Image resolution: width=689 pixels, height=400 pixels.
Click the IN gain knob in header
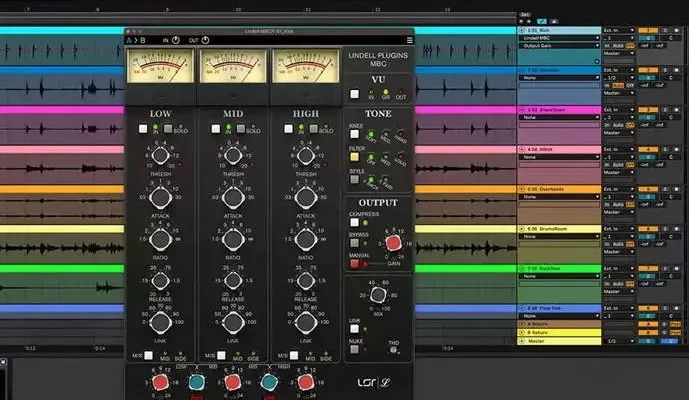point(177,40)
